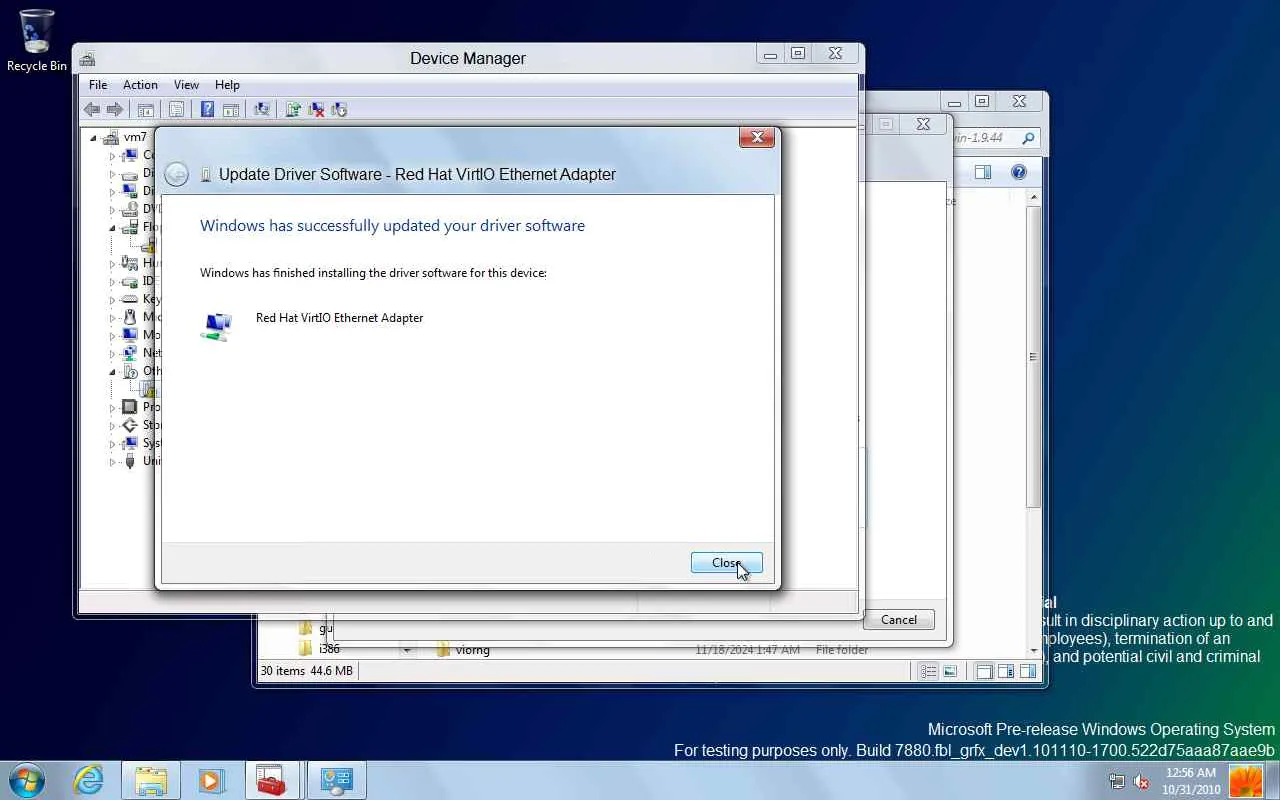Toggle the preview pane icon in Explorer toolbar

pos(983,172)
